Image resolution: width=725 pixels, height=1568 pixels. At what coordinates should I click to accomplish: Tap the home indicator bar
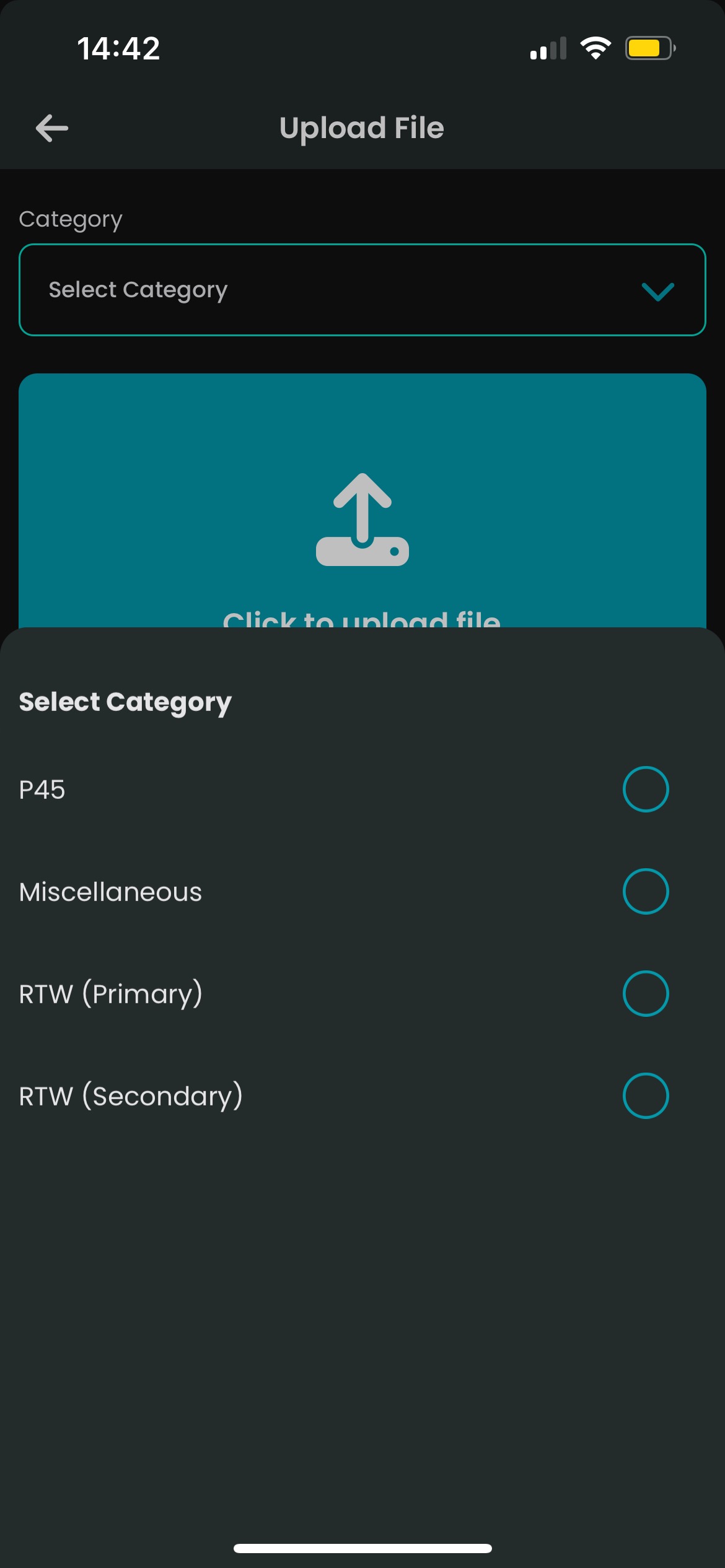coord(362,1548)
